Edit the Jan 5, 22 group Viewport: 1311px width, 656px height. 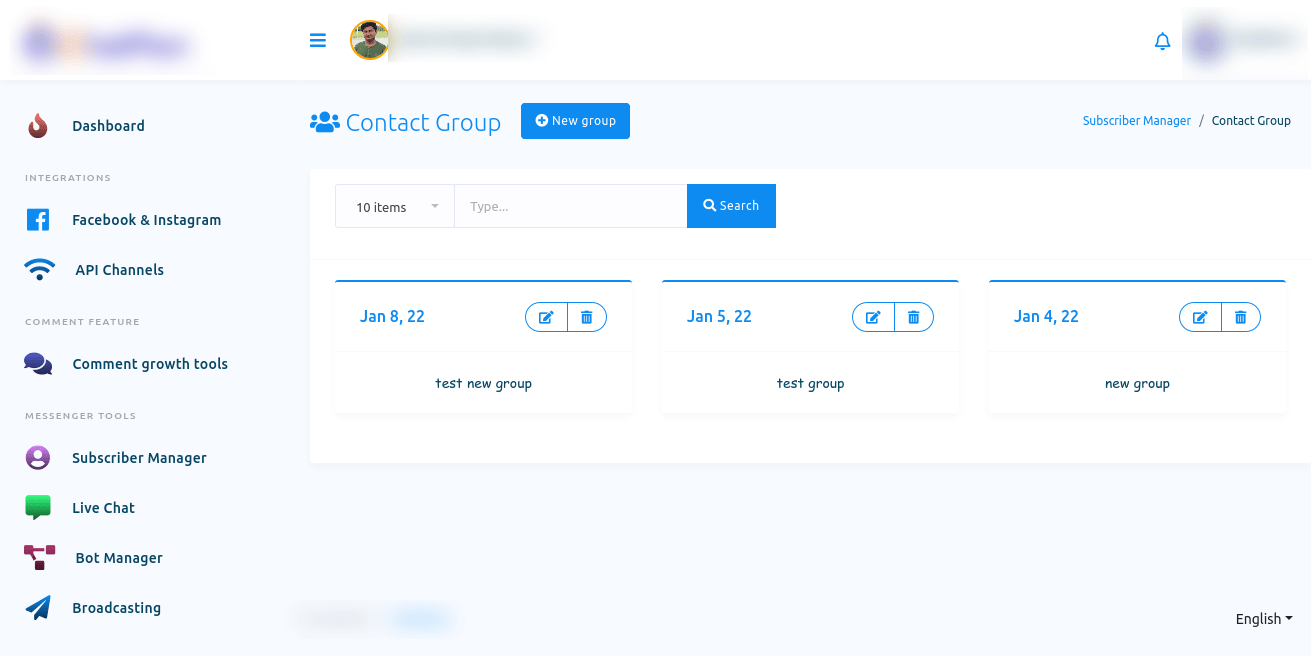coord(873,317)
